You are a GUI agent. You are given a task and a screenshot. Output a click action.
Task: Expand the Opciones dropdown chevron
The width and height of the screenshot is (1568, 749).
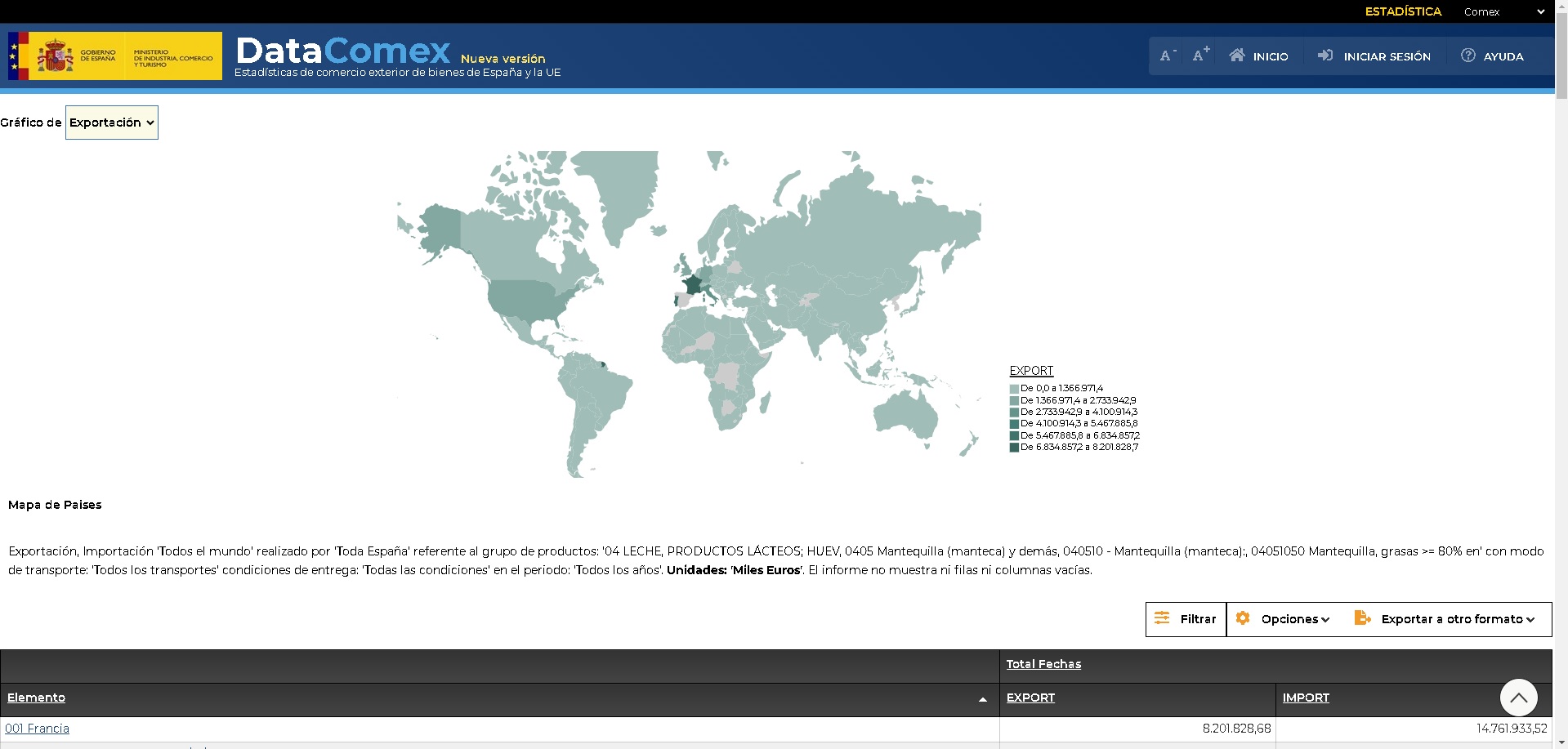1325,620
